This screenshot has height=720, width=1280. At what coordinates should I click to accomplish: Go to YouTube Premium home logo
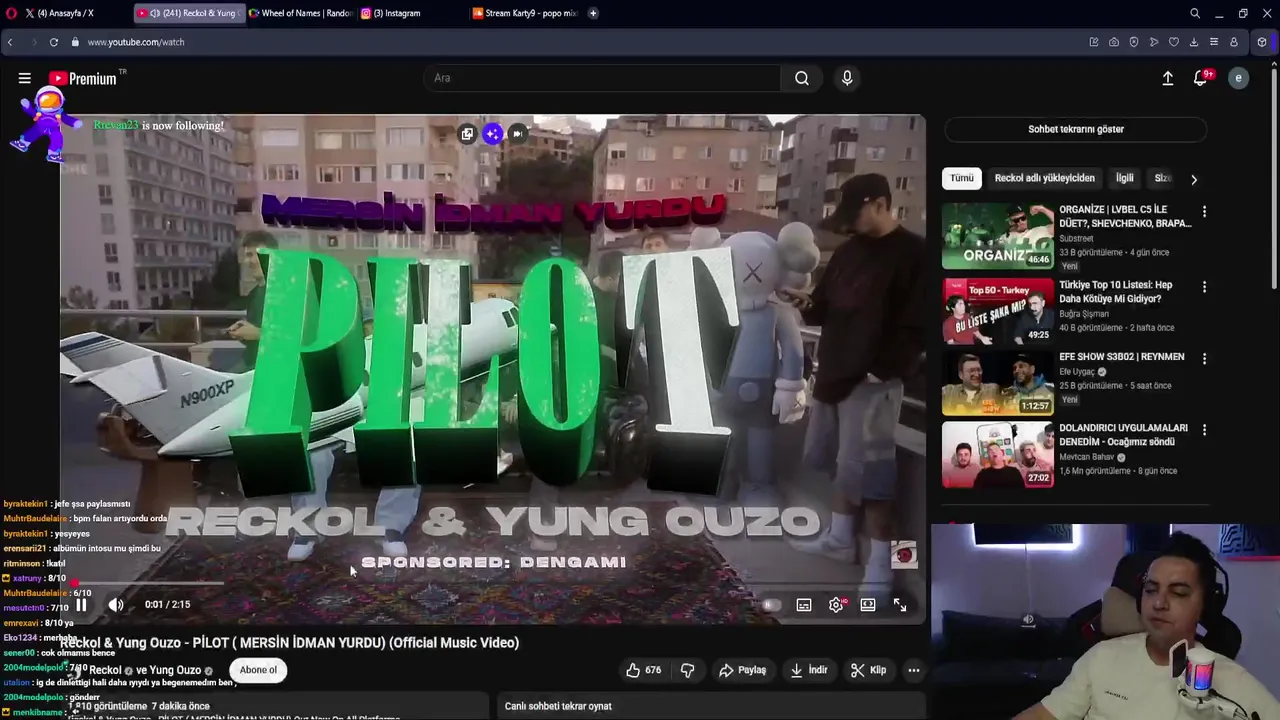[x=83, y=78]
